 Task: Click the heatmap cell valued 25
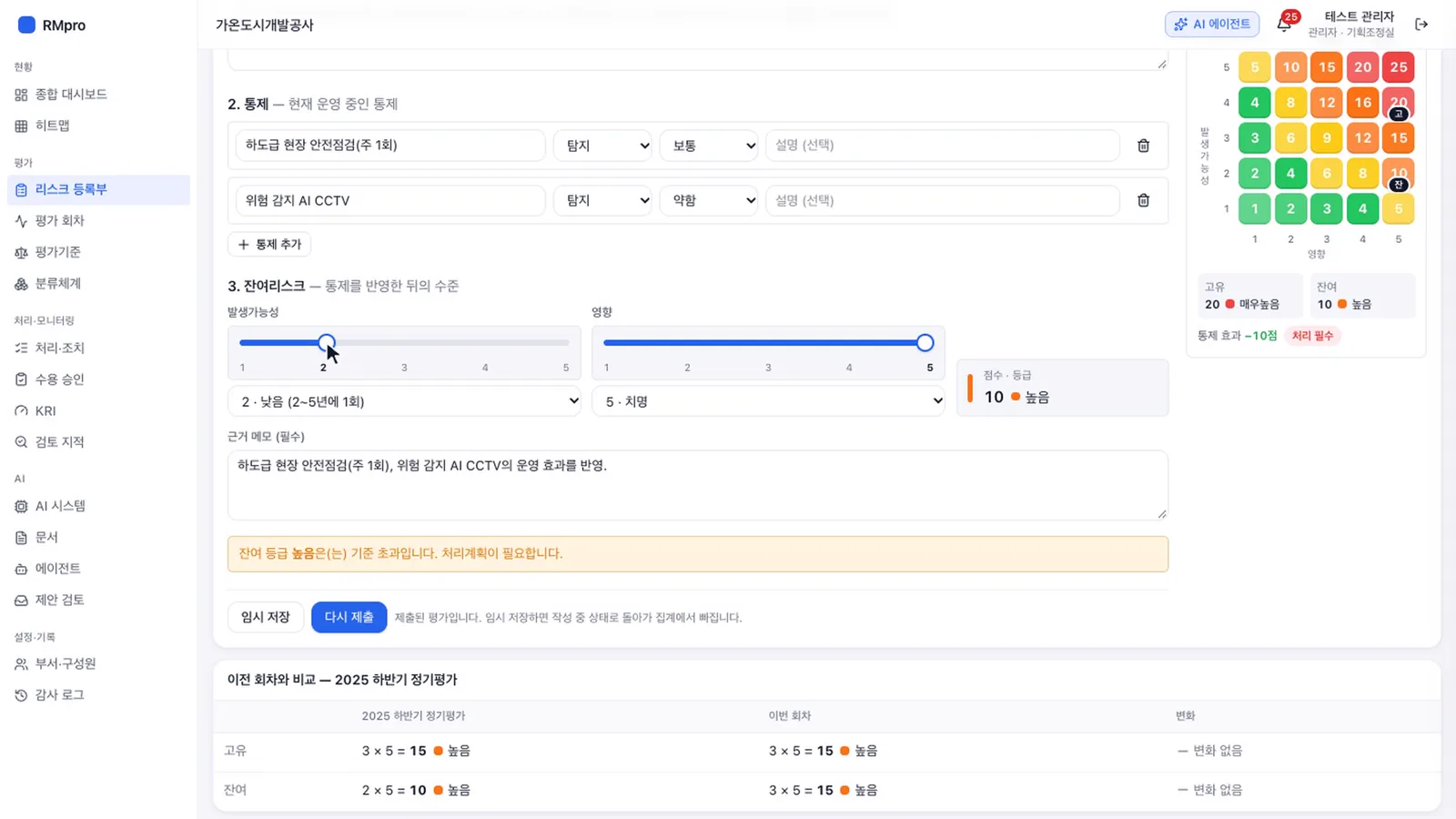pyautogui.click(x=1398, y=67)
